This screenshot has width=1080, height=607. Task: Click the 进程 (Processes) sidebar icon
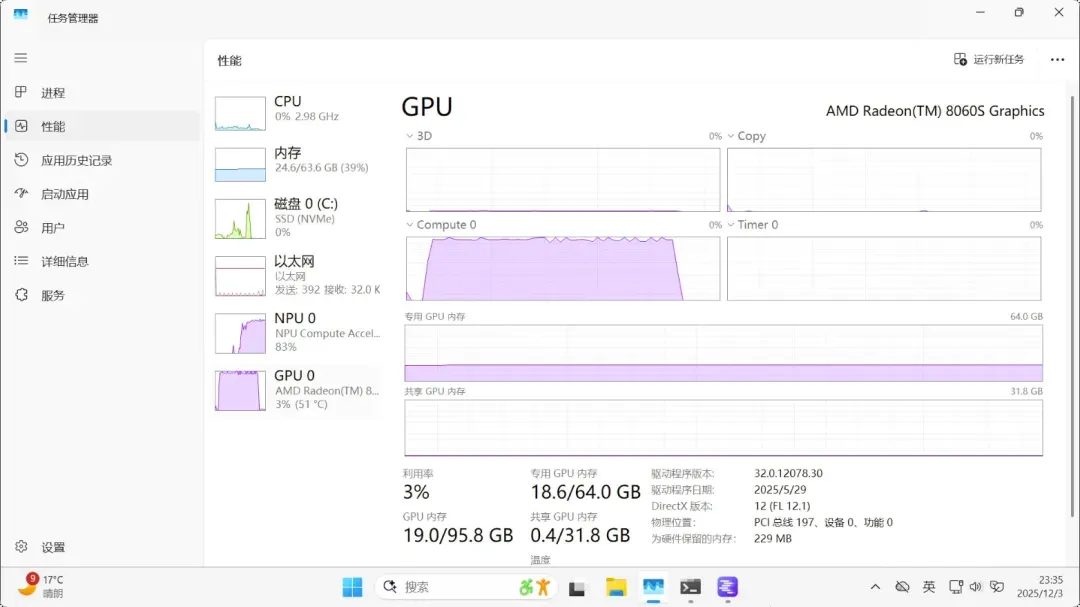click(x=21, y=92)
